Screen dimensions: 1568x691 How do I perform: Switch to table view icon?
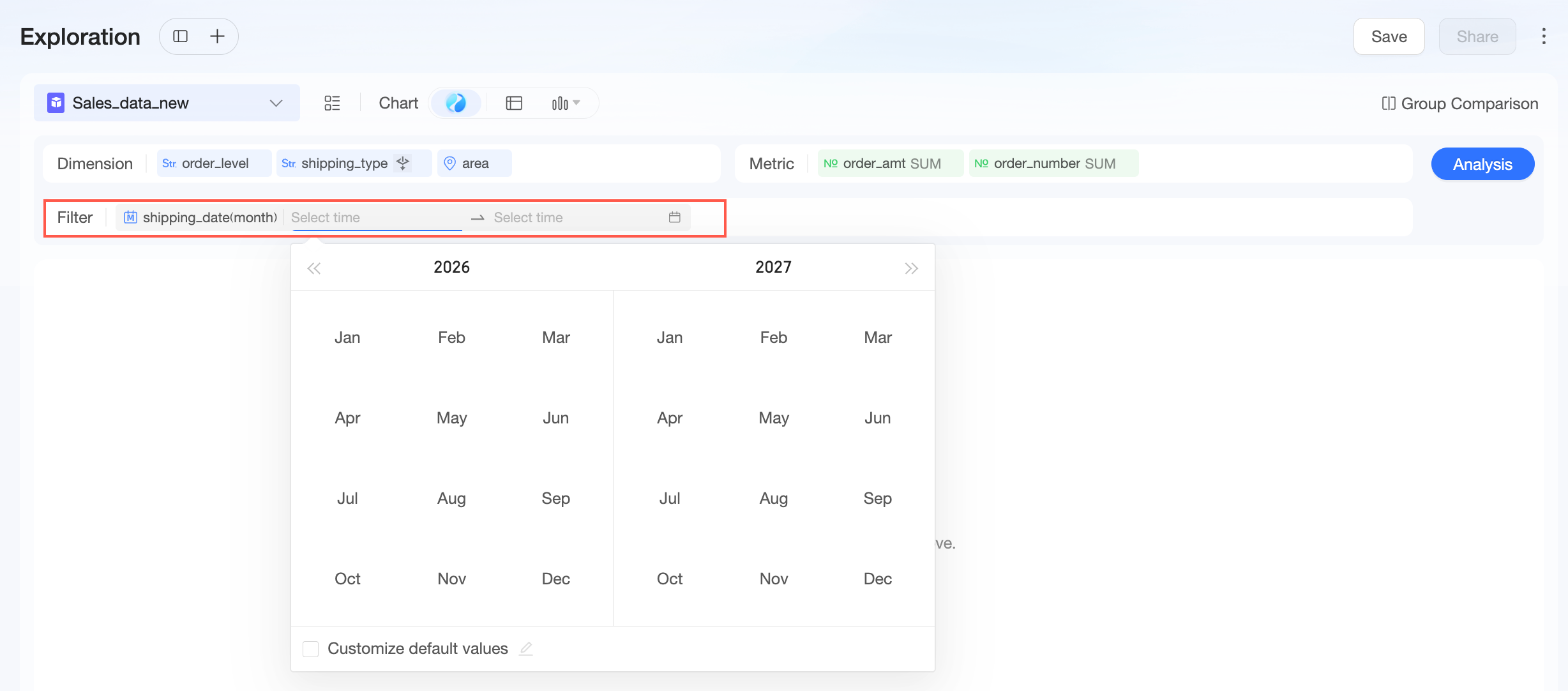coord(514,103)
